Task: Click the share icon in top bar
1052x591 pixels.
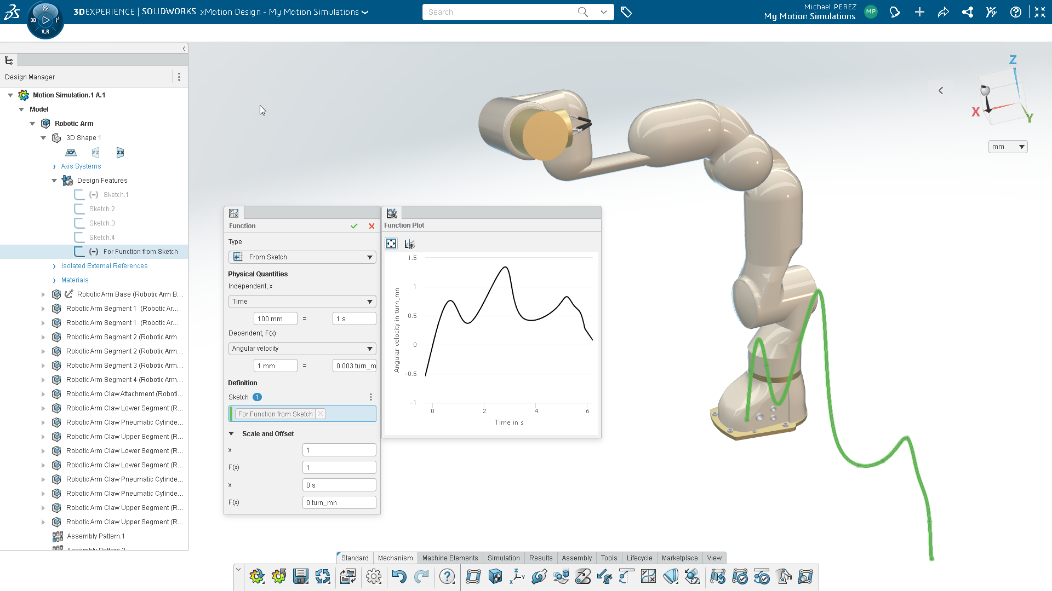Action: pos(943,12)
